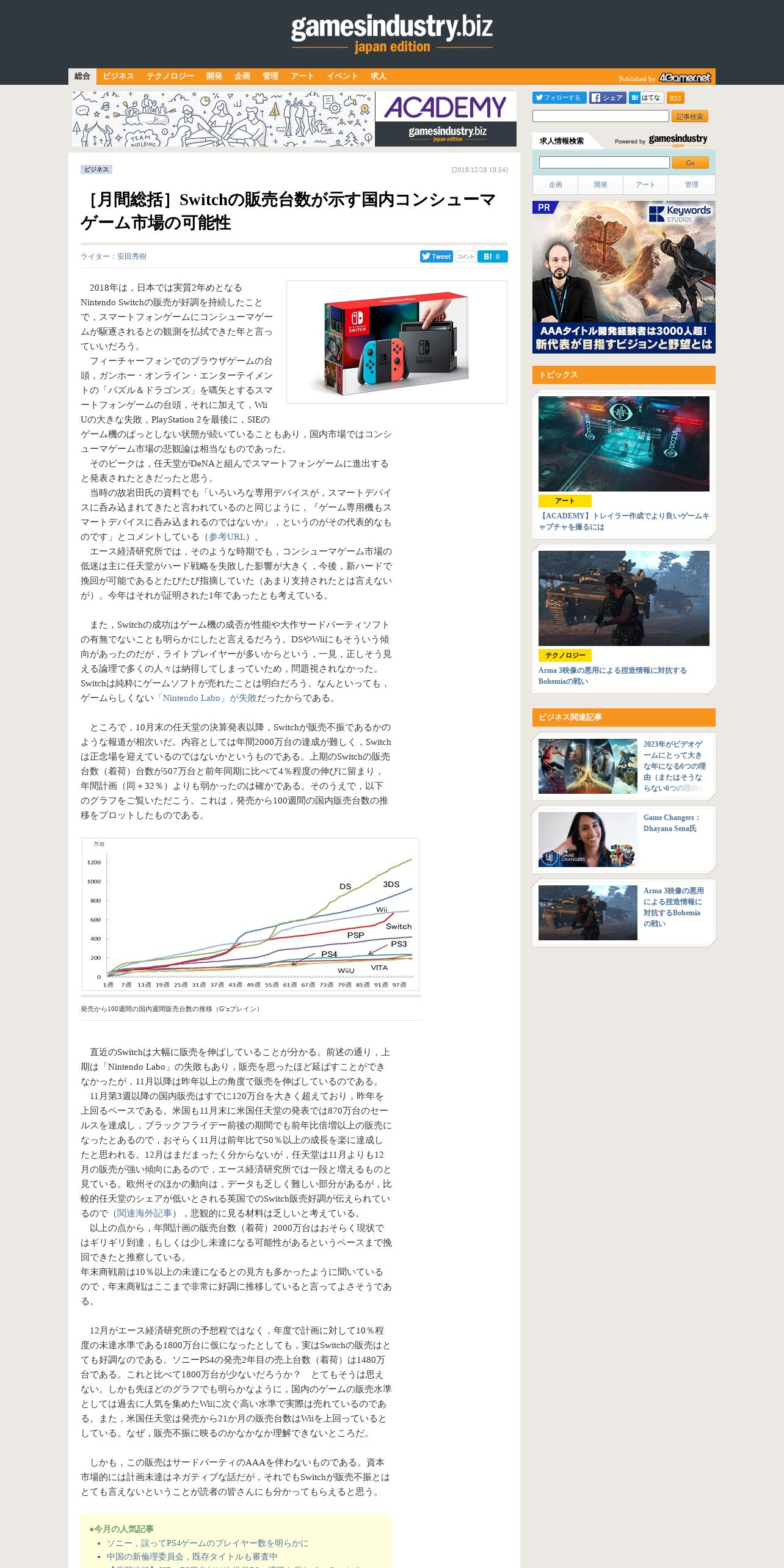Focus the job search input field

pyautogui.click(x=604, y=162)
